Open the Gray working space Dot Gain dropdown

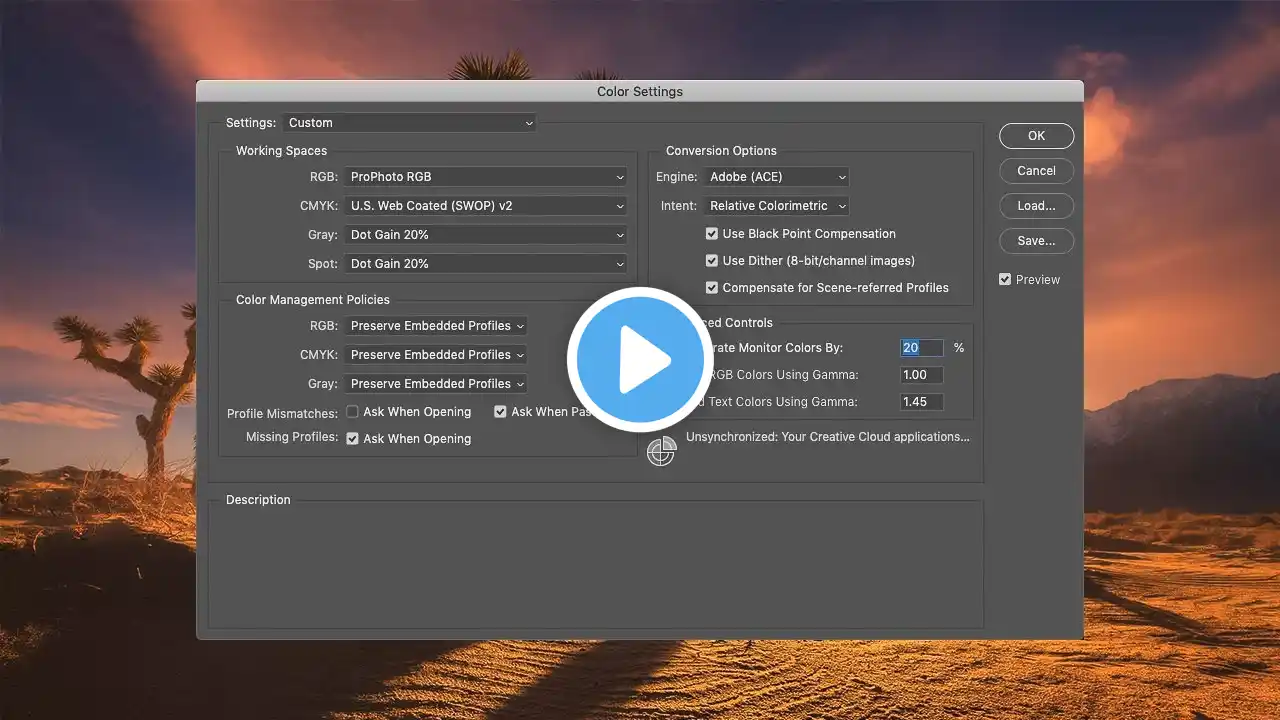(485, 235)
